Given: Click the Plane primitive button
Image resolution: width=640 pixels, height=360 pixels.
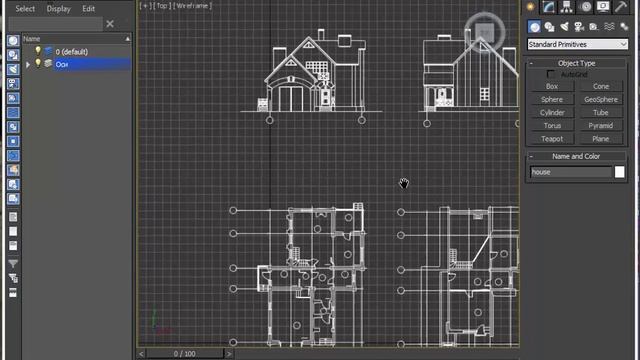Looking at the screenshot, I should [601, 139].
